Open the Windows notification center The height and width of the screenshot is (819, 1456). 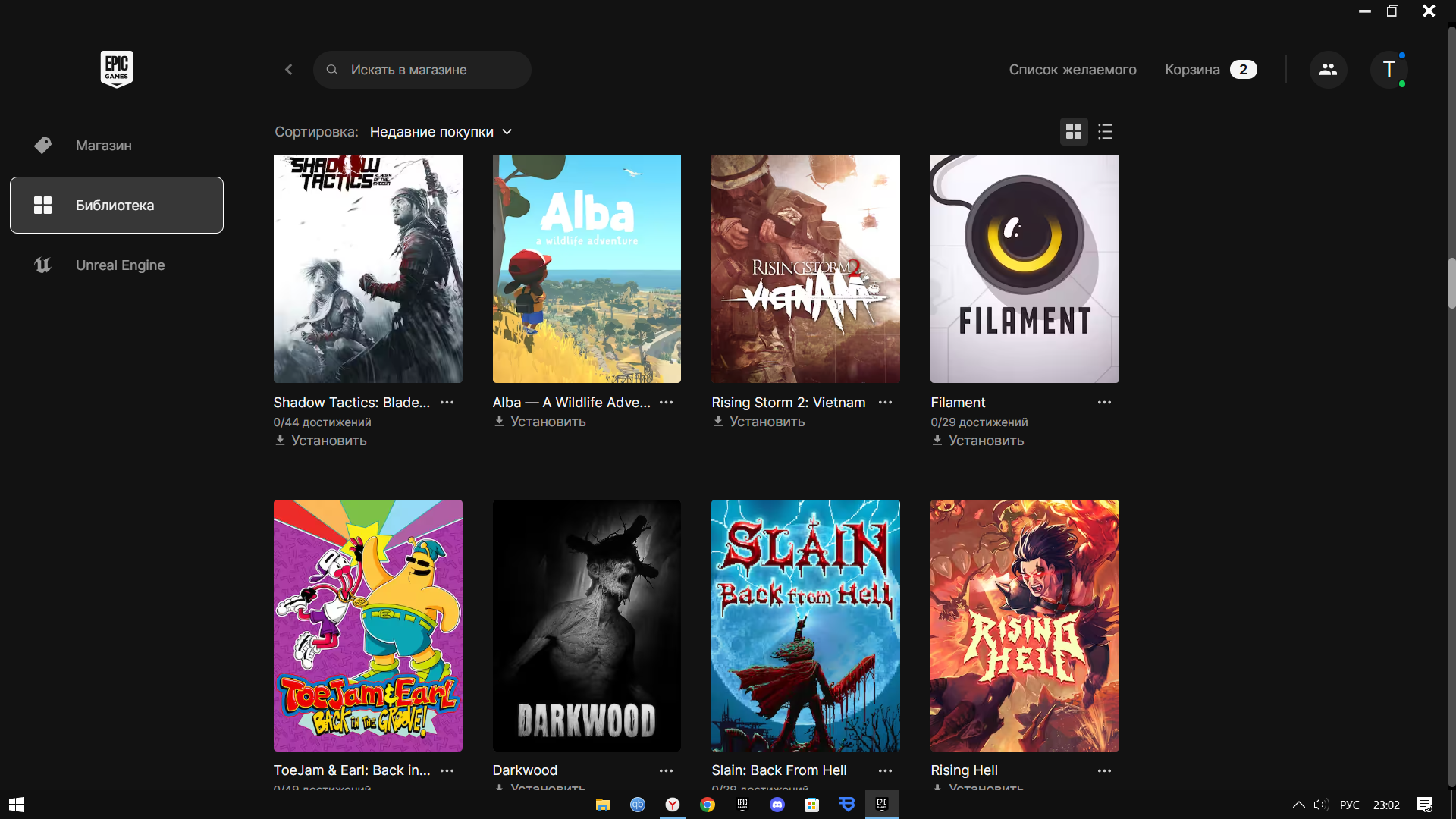(x=1425, y=805)
